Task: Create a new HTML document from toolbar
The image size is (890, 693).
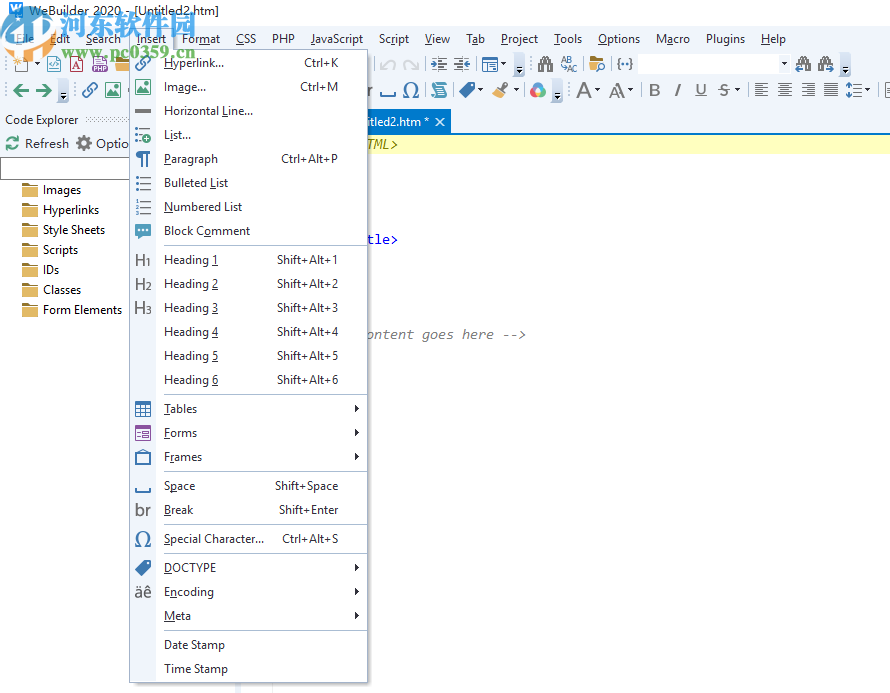Action: point(54,64)
